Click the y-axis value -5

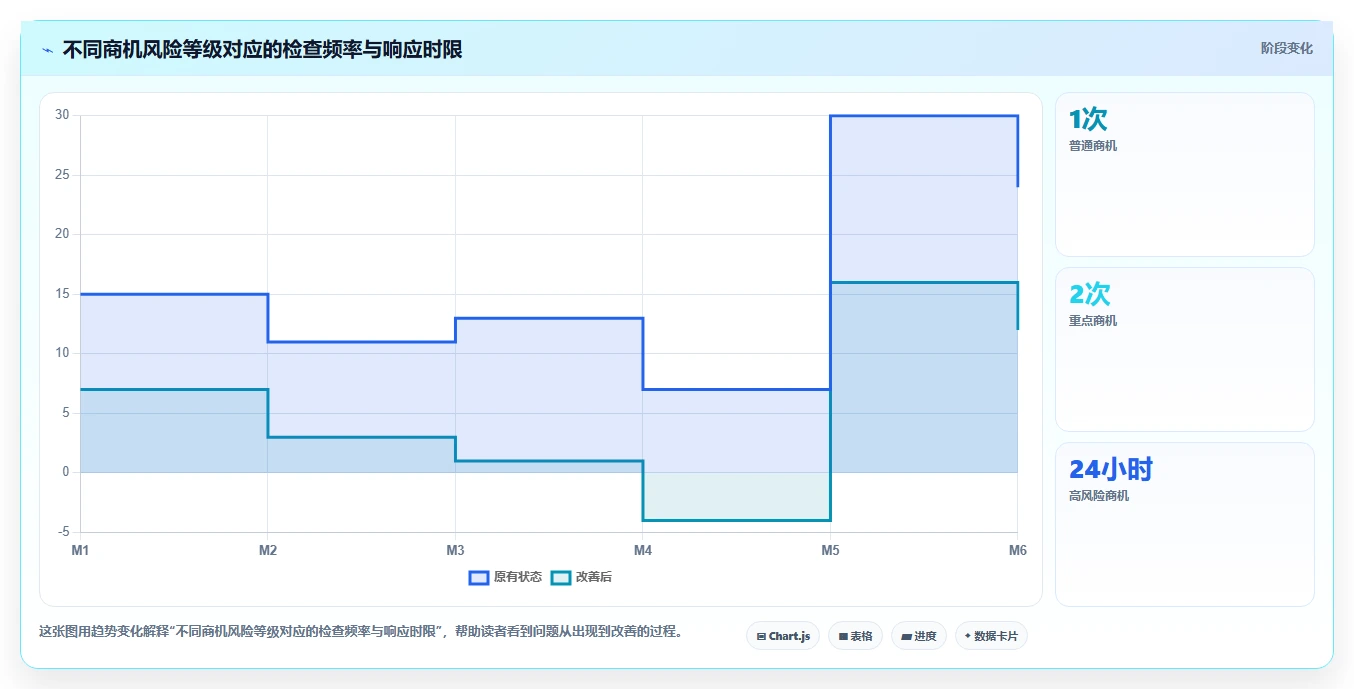tap(64, 532)
